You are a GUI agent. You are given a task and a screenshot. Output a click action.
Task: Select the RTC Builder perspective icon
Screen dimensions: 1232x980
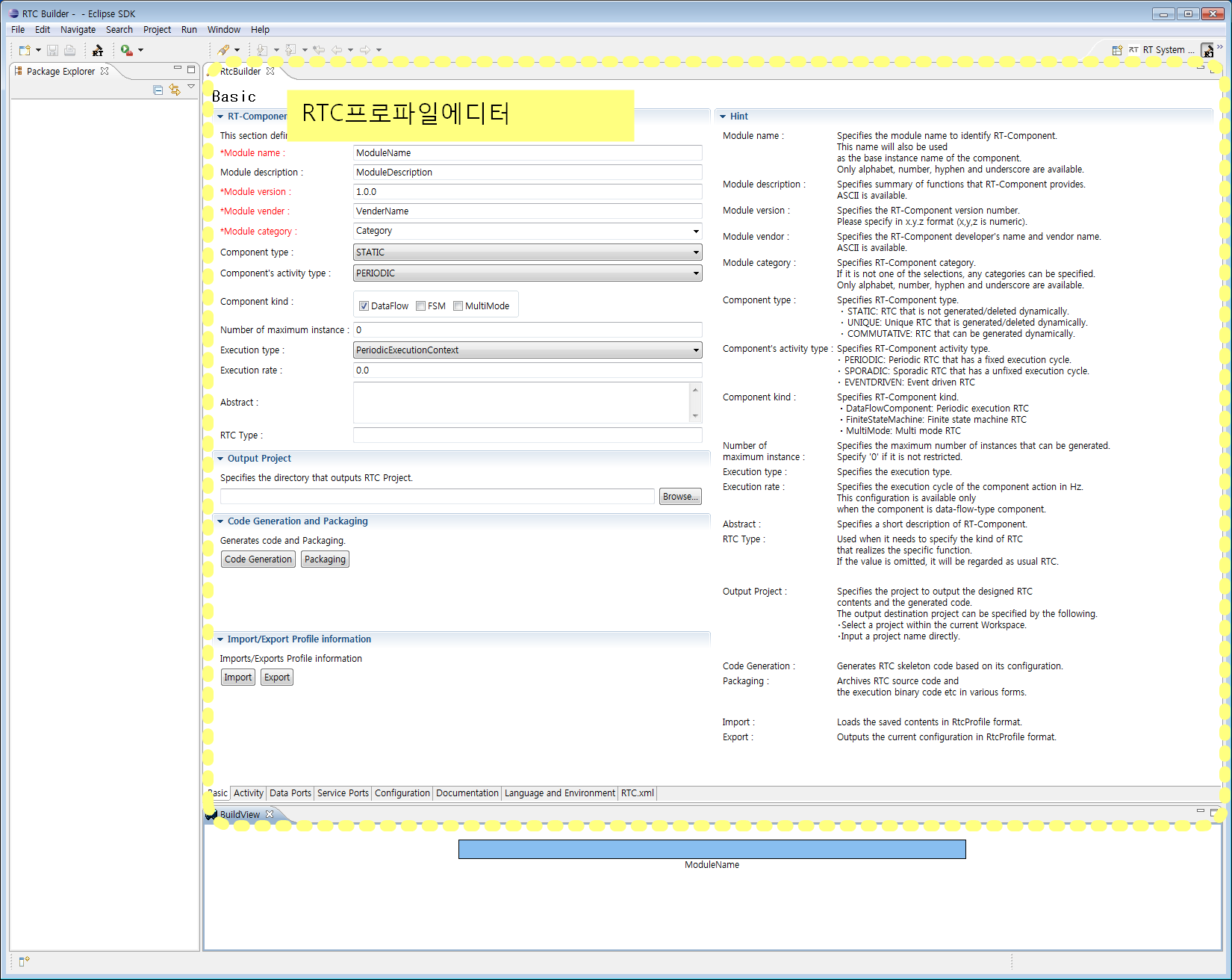click(x=1207, y=50)
